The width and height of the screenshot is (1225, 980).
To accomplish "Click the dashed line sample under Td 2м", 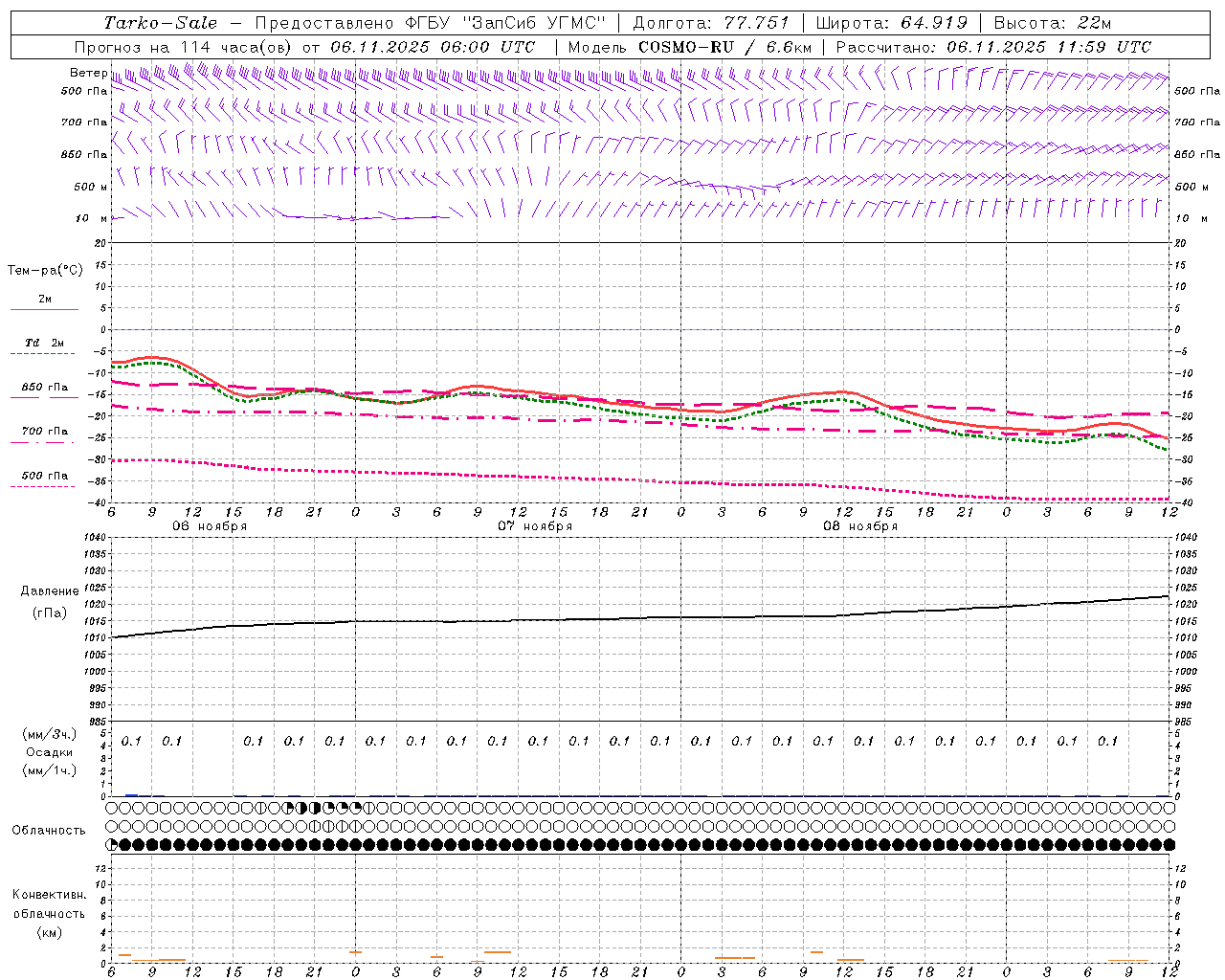I will 44,353.
